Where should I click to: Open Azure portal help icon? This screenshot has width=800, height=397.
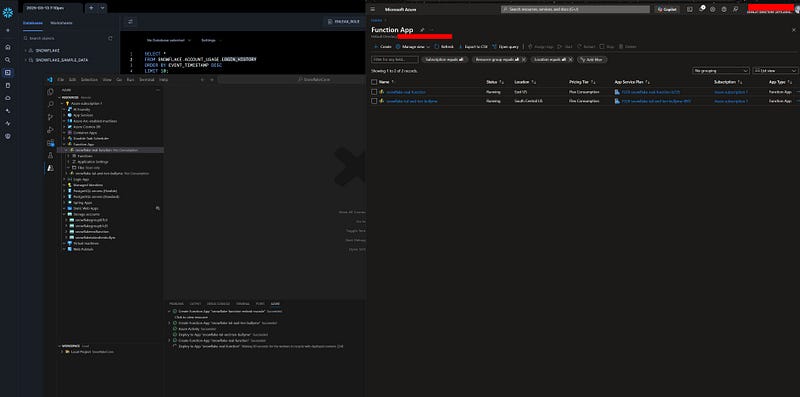coord(724,9)
